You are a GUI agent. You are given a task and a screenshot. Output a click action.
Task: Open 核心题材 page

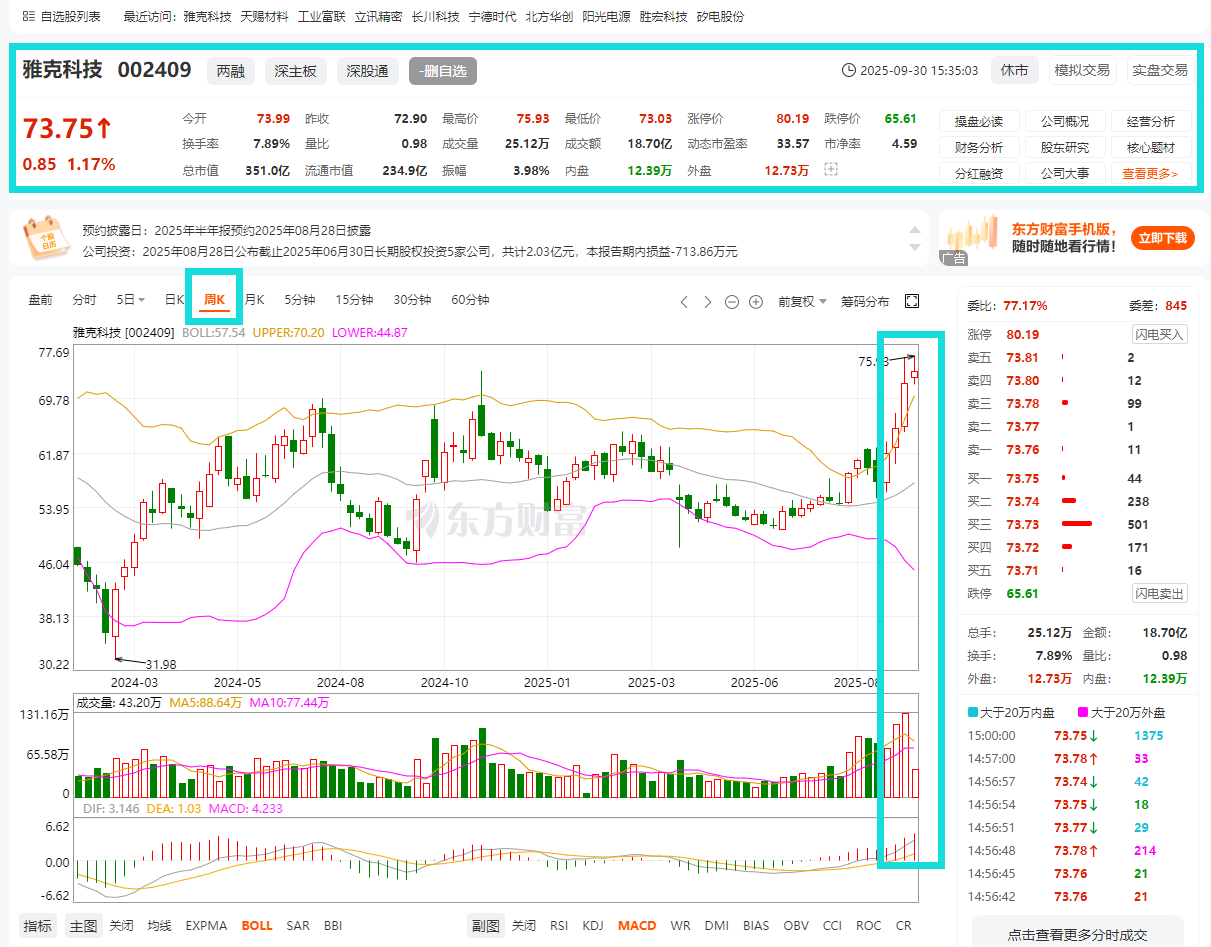coord(1151,147)
